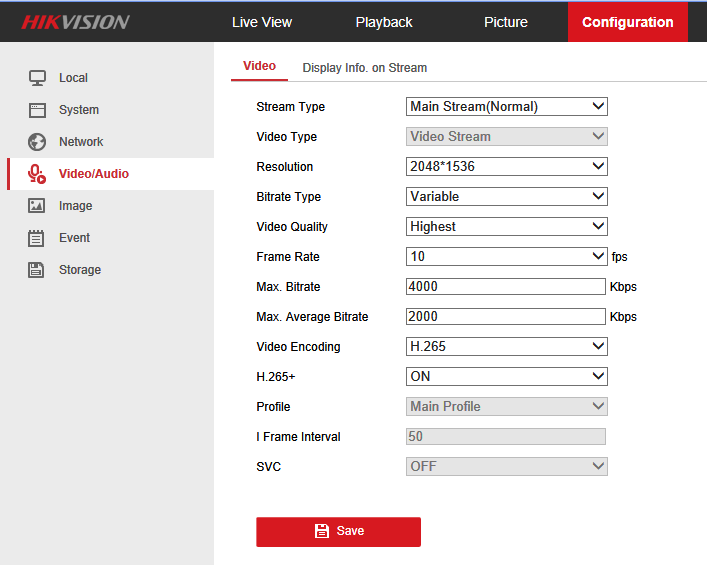Go to the Live View menu
707x565 pixels.
pos(260,22)
